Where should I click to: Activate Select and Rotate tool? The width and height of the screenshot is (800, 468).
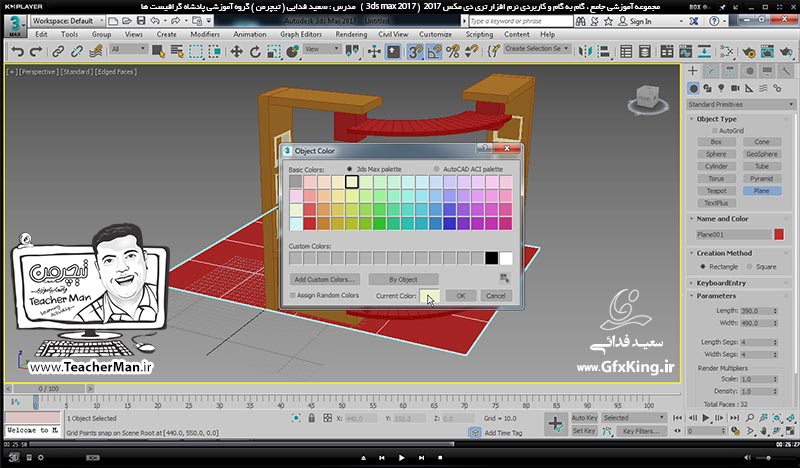255,52
